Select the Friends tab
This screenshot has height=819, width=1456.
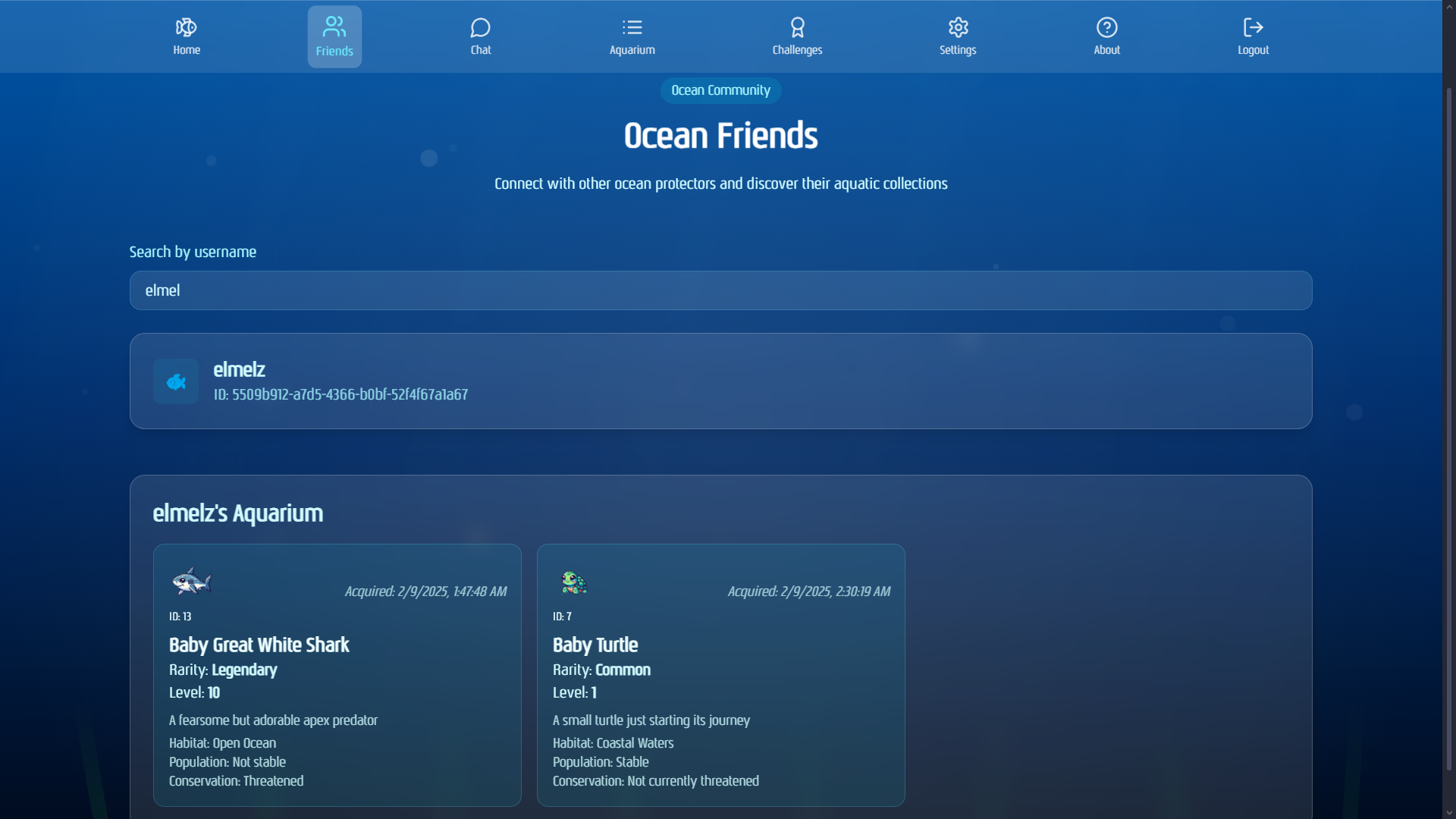coord(334,36)
